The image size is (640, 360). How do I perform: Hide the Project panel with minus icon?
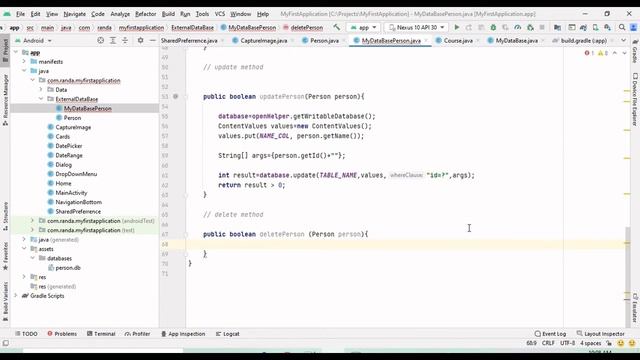click(152, 40)
